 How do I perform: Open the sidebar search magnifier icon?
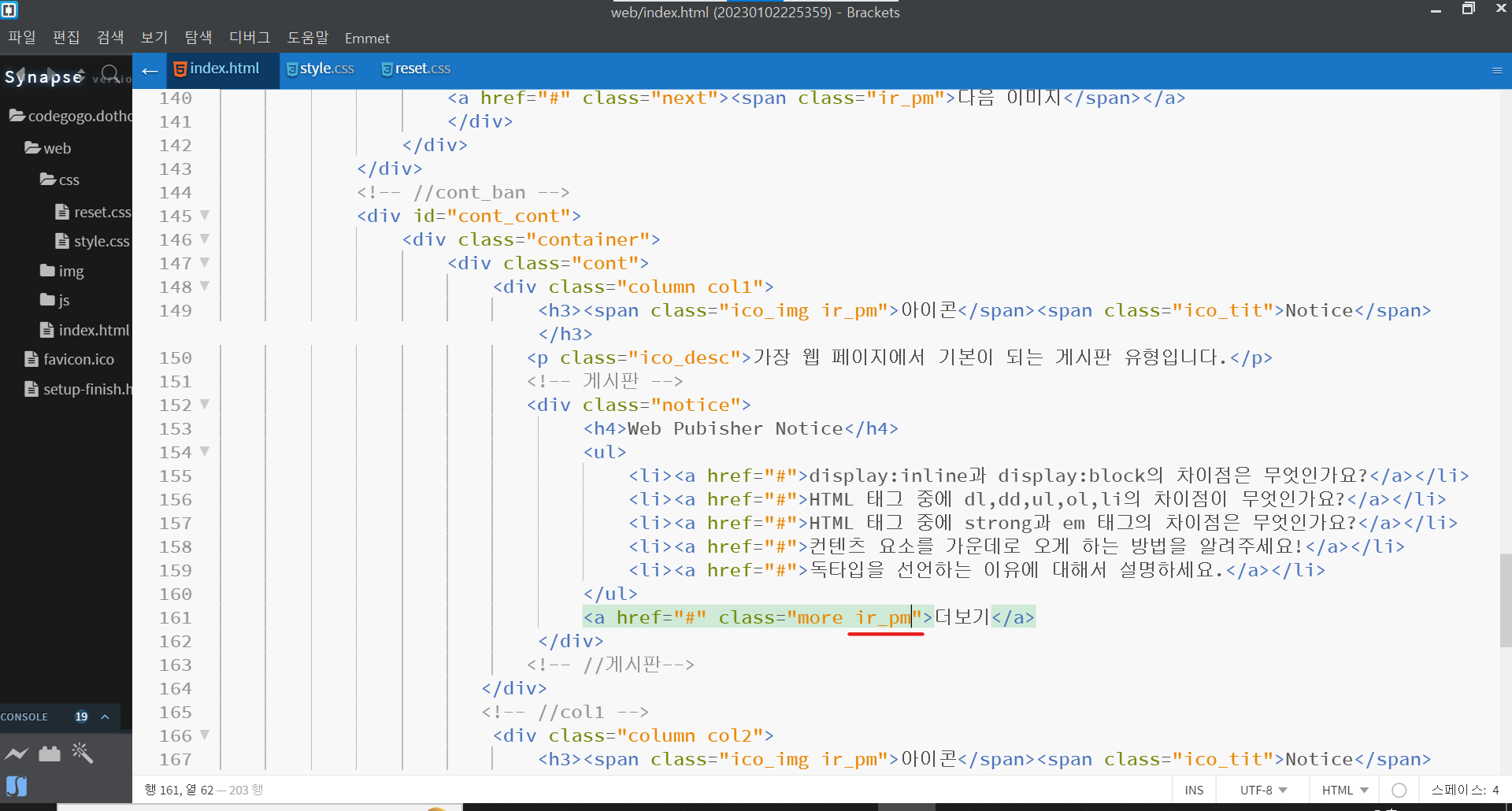[x=111, y=74]
